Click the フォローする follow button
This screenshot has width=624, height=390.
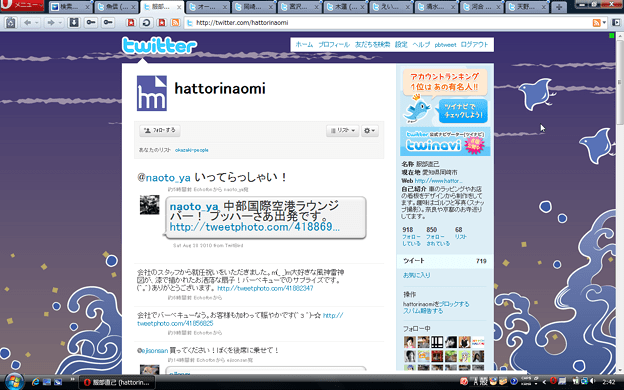click(160, 131)
